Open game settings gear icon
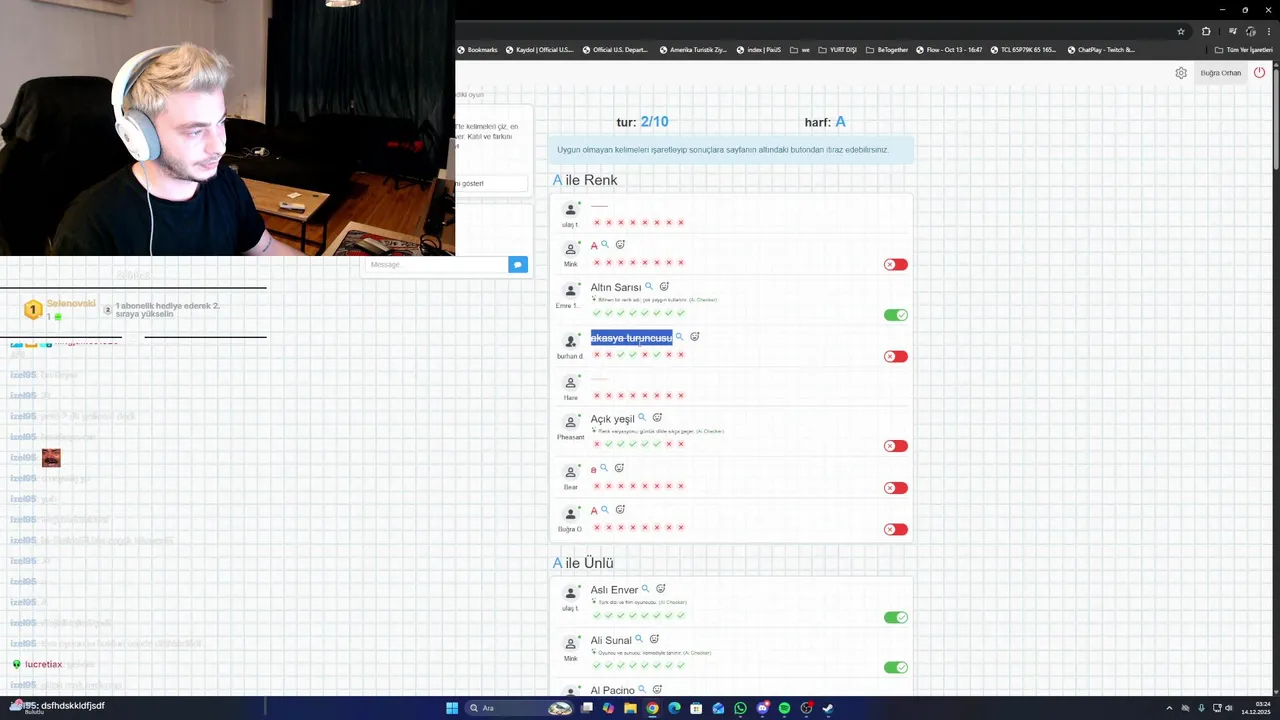The width and height of the screenshot is (1280, 720). [1181, 73]
